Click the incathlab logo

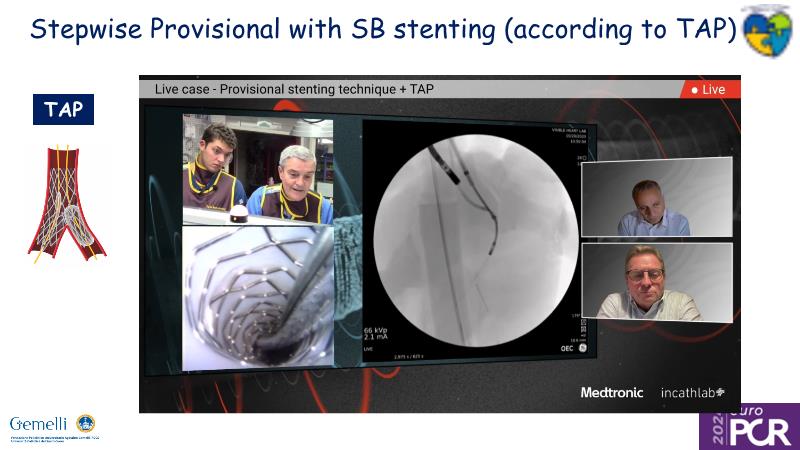[693, 393]
